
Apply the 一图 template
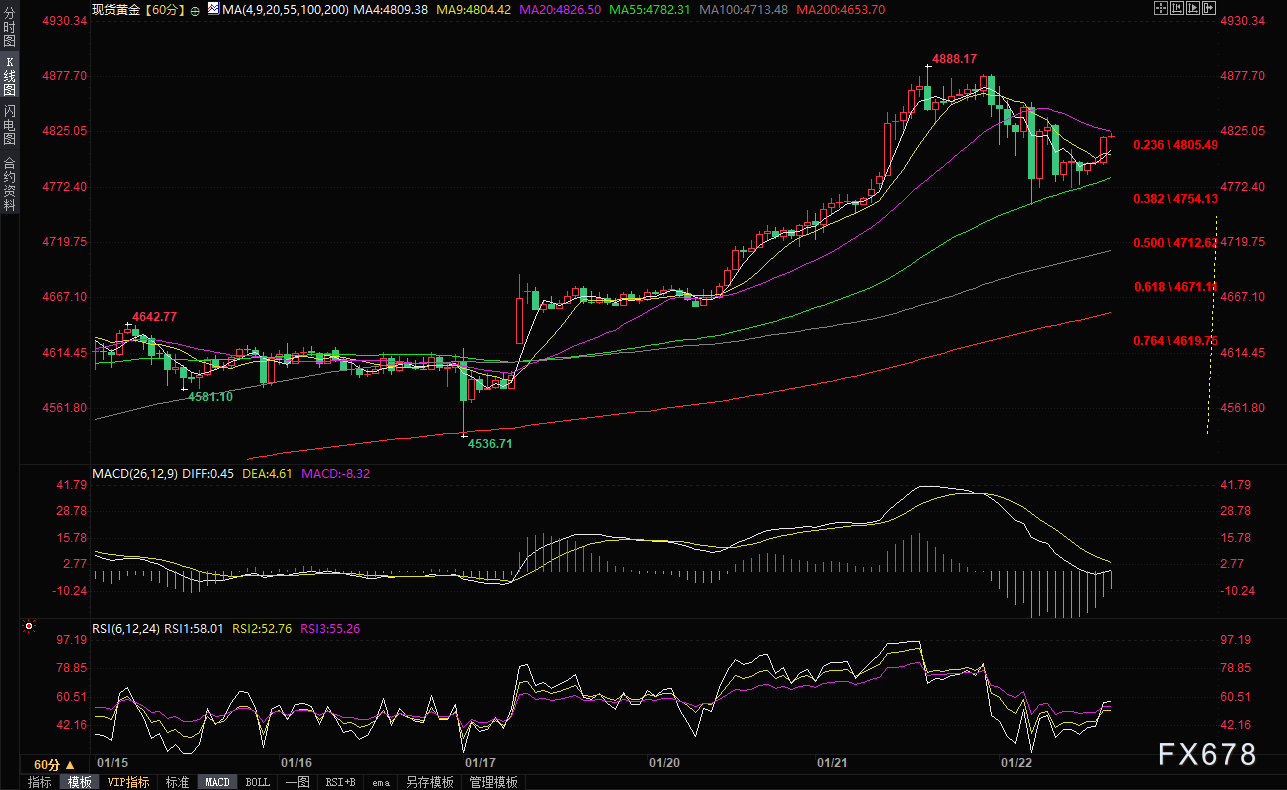click(297, 782)
